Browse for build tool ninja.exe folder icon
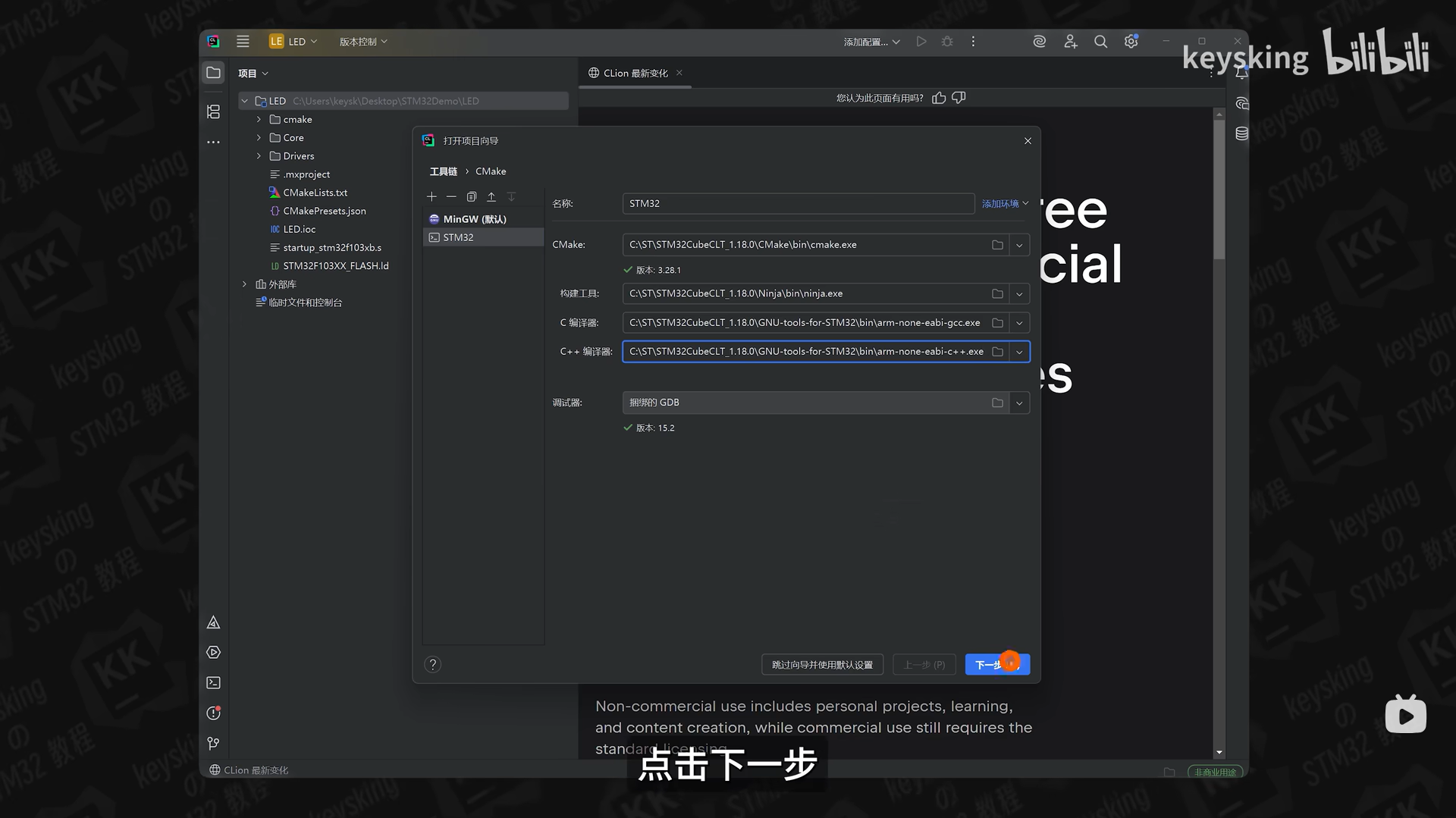1456x818 pixels. (x=997, y=293)
